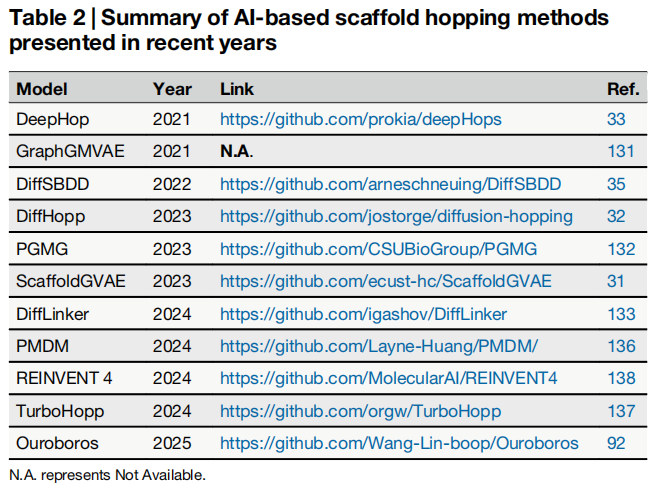
Task: Click the Year column header
Action: pos(172,89)
